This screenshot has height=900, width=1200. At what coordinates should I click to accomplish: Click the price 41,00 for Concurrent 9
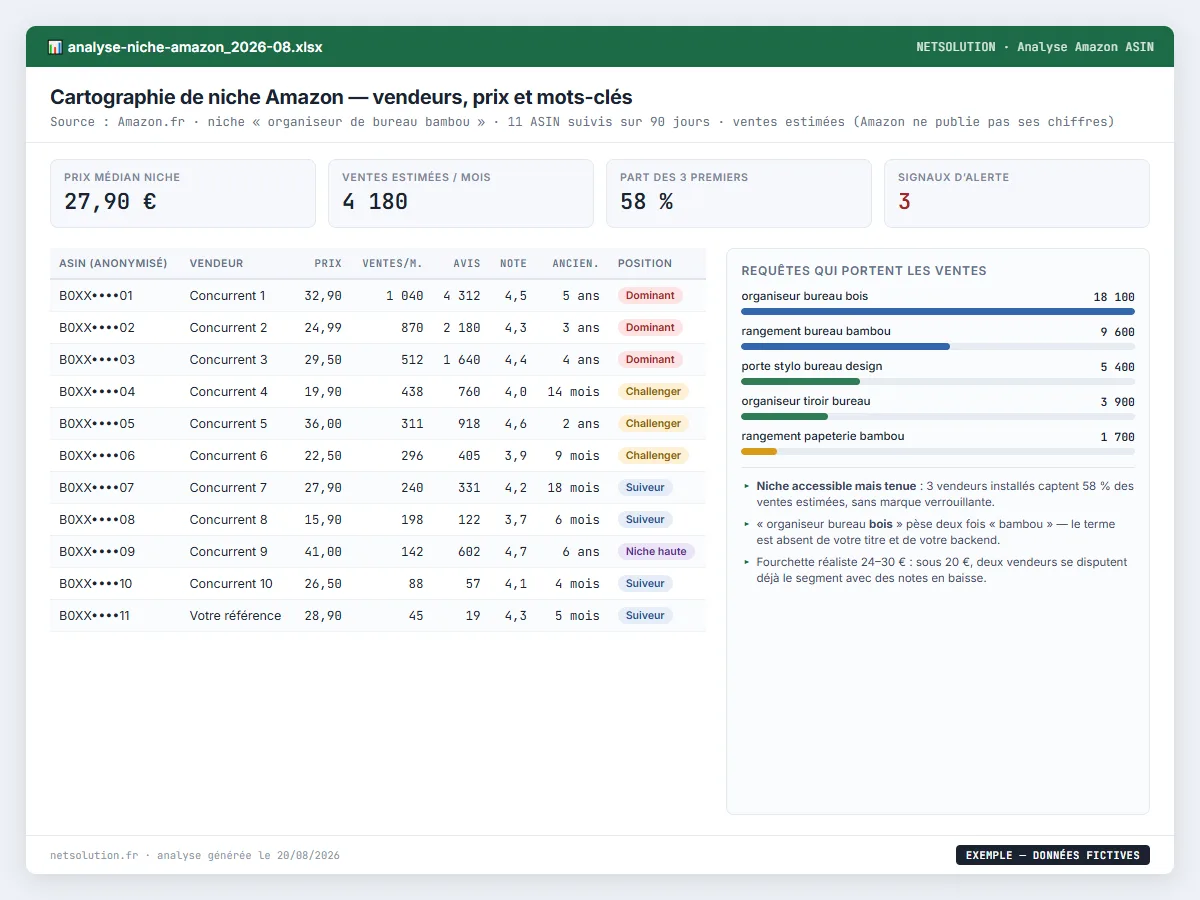click(323, 552)
